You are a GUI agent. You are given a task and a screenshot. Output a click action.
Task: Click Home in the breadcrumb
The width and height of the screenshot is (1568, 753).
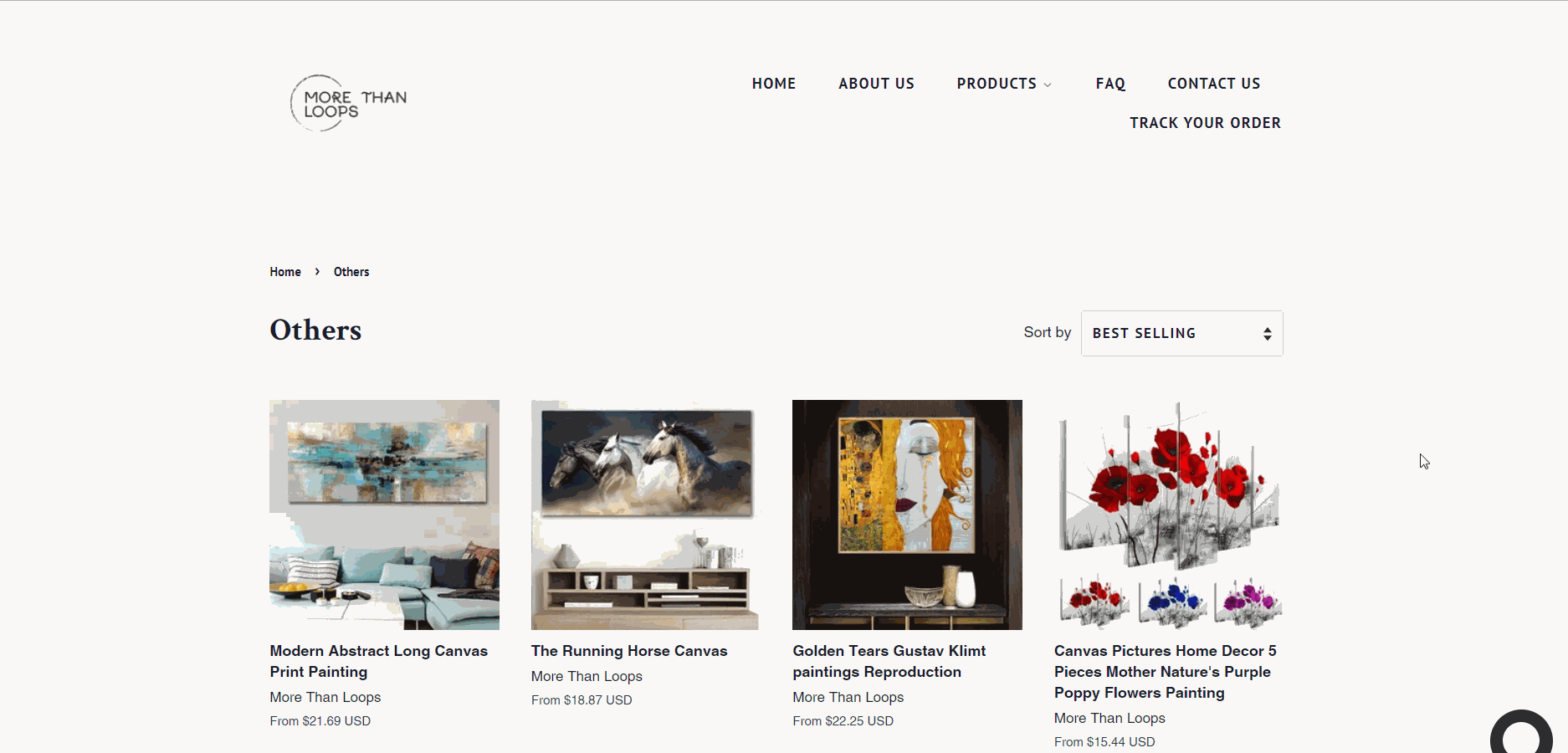[x=285, y=272]
